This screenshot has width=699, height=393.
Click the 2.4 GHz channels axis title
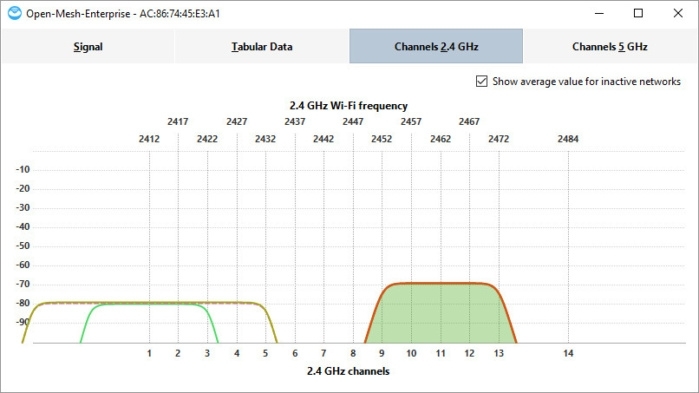[x=348, y=371]
